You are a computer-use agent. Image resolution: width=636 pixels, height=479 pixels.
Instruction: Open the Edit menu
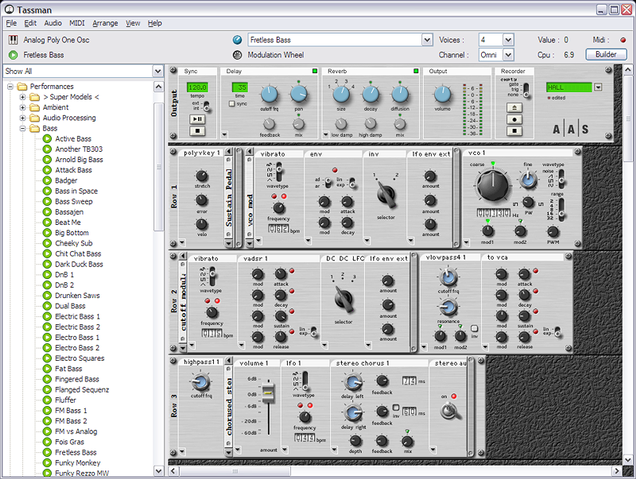coord(30,23)
